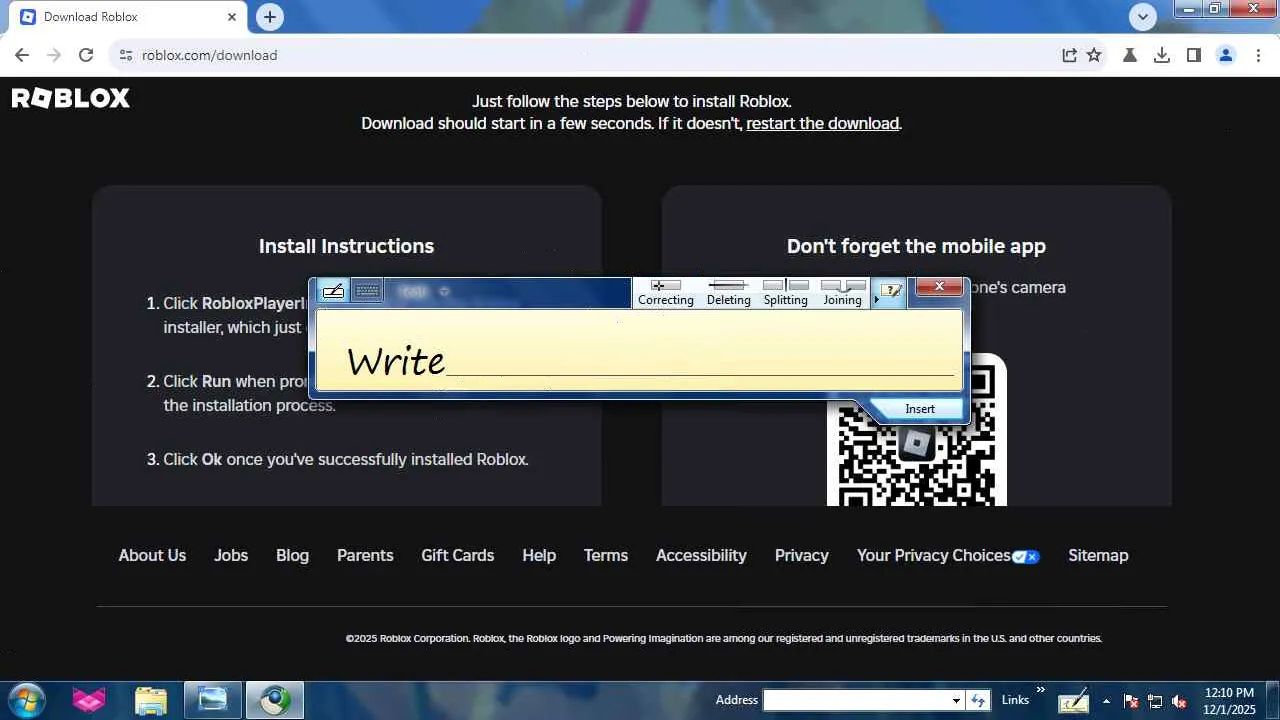Open the Windows Start menu
The image size is (1280, 720).
(x=26, y=700)
